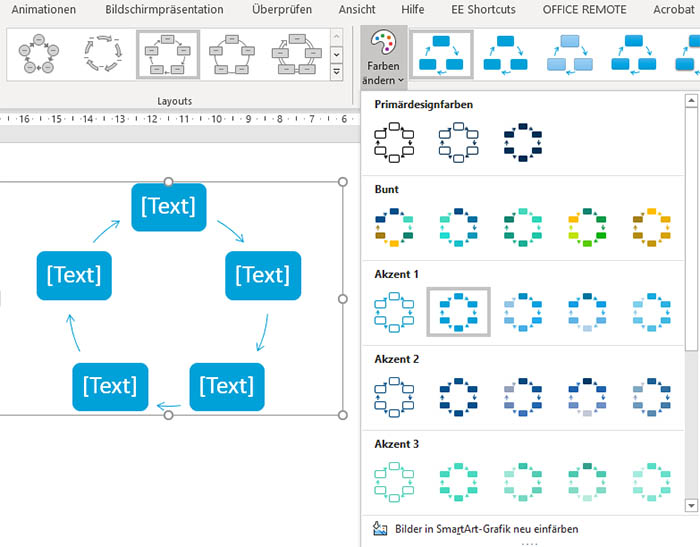Choose fifth Akzent 1 light scheme

click(651, 312)
